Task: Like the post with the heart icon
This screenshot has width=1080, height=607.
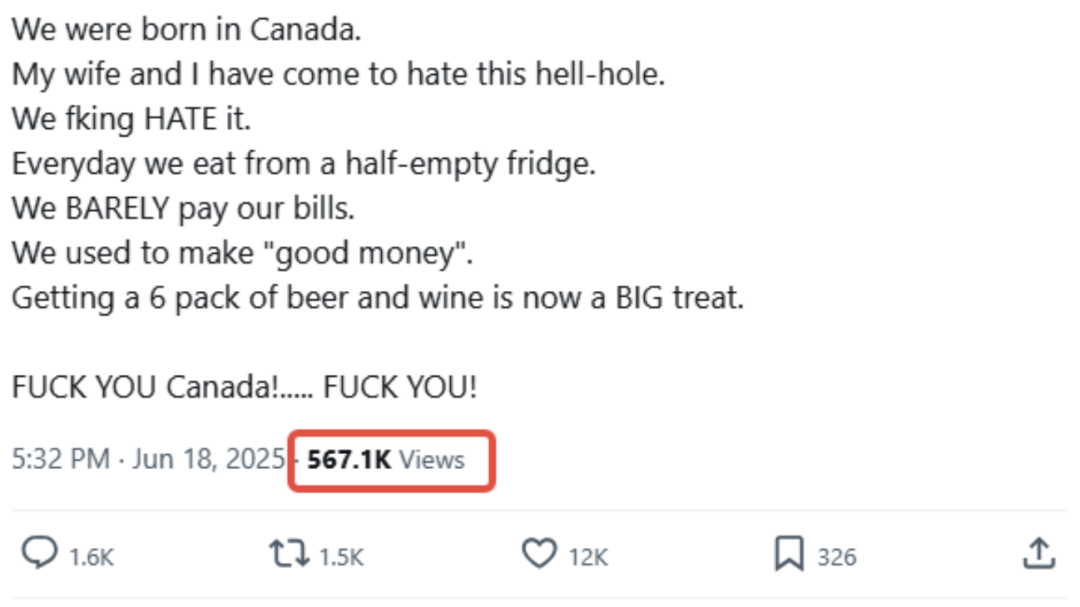Action: pyautogui.click(x=539, y=553)
